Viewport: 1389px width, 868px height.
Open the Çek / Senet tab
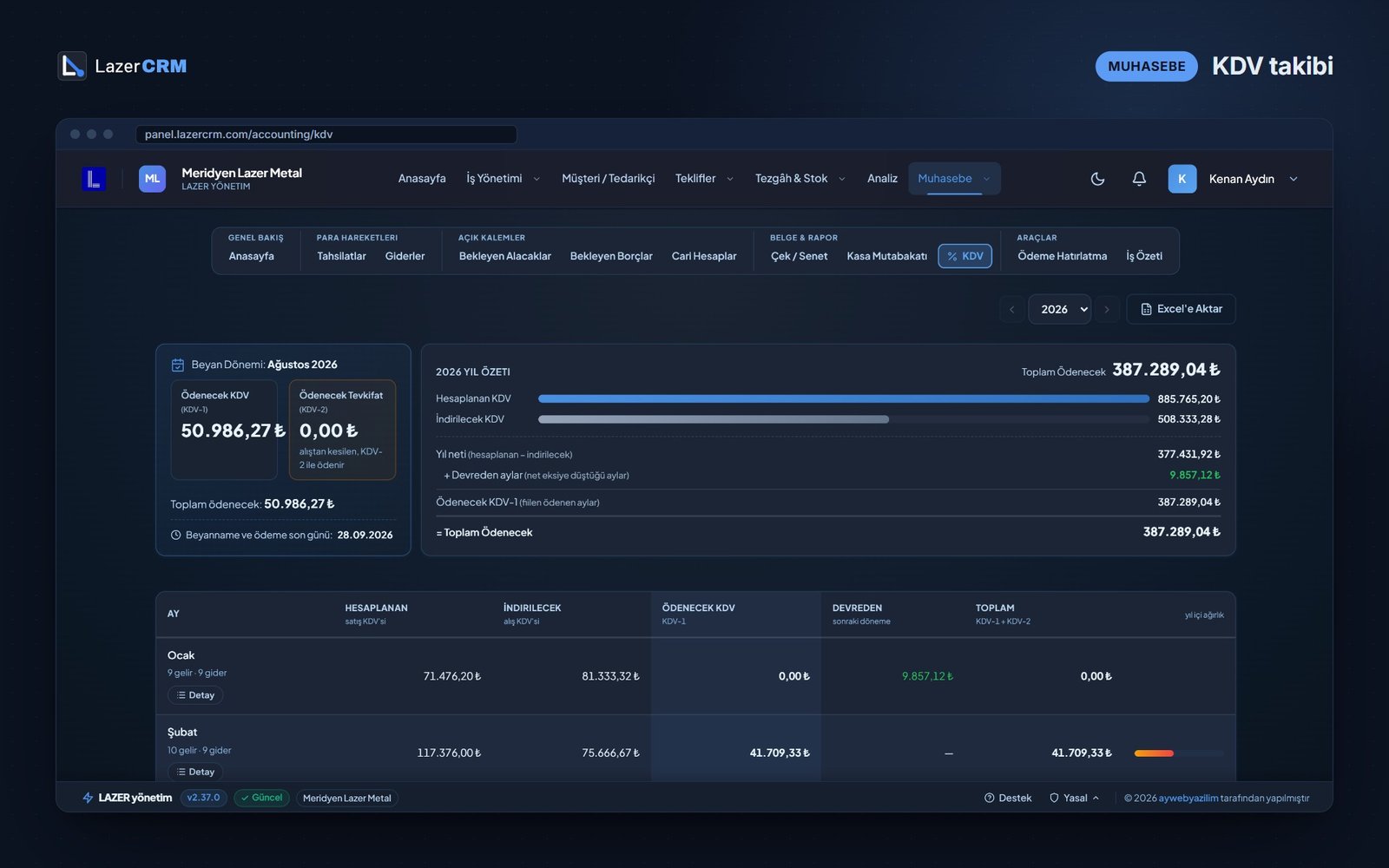[799, 256]
